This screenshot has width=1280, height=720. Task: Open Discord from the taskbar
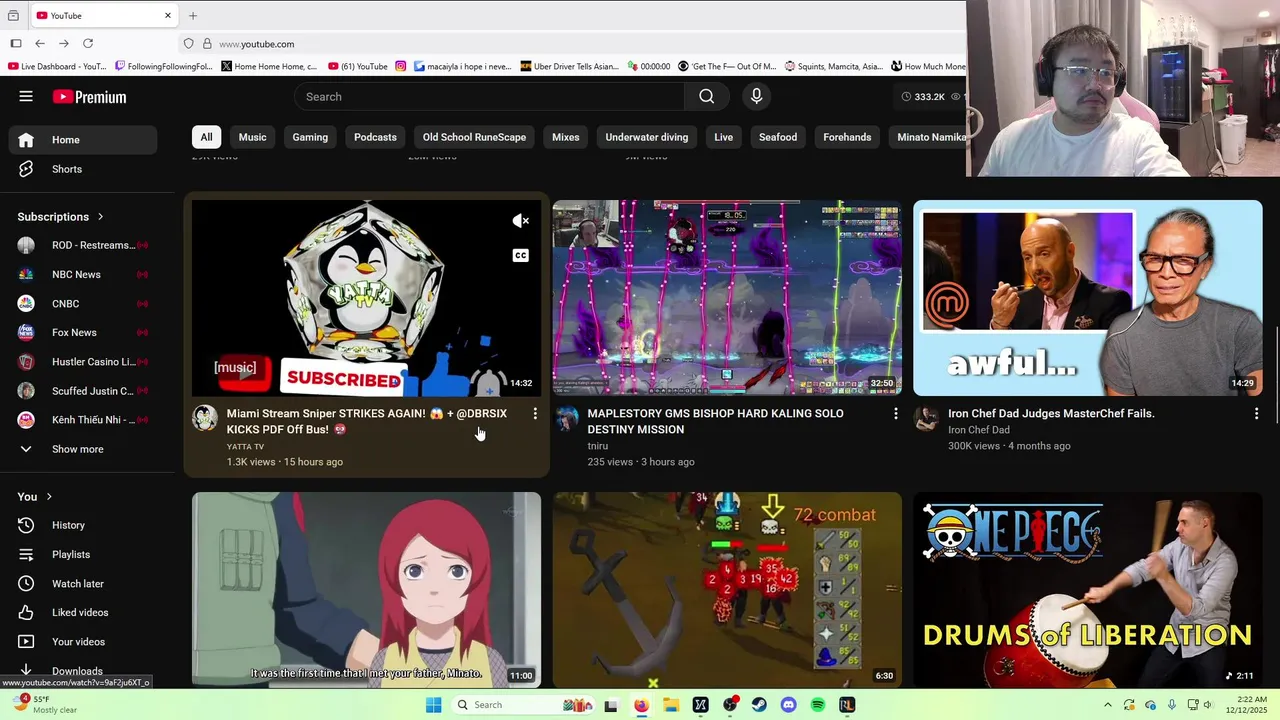coord(788,705)
